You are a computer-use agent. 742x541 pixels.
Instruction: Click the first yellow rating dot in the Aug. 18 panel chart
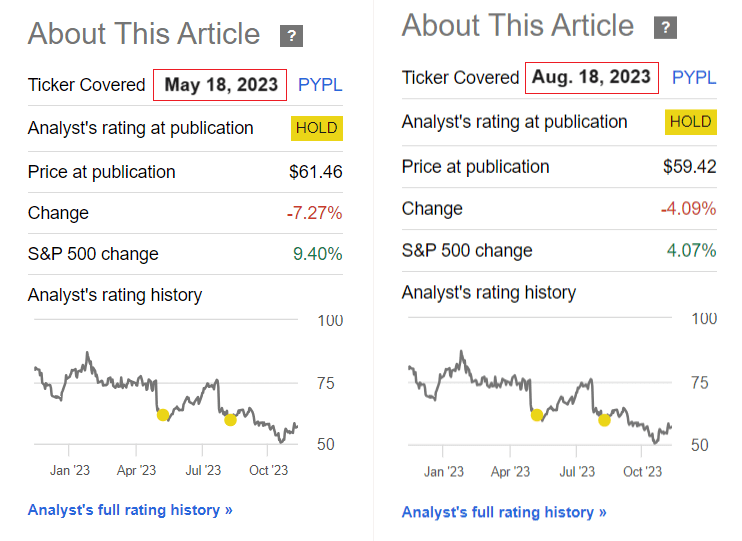click(x=537, y=415)
